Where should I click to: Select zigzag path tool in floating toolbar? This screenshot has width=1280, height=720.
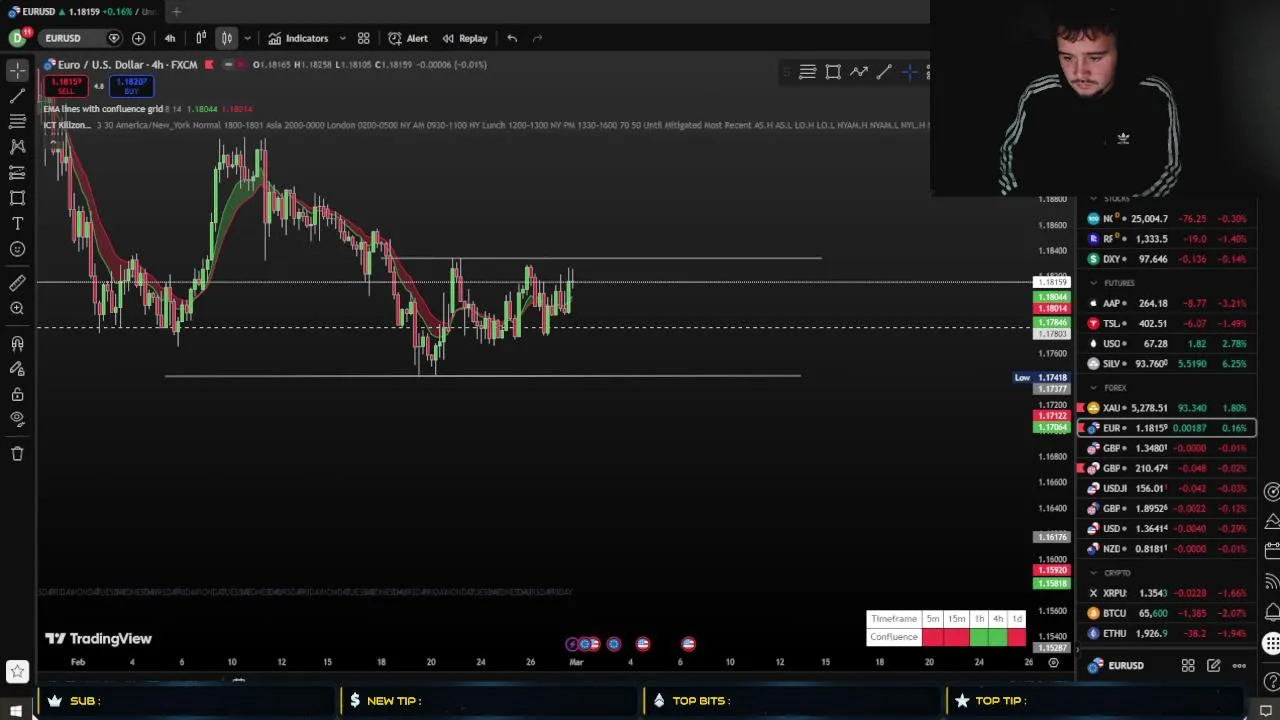(859, 72)
